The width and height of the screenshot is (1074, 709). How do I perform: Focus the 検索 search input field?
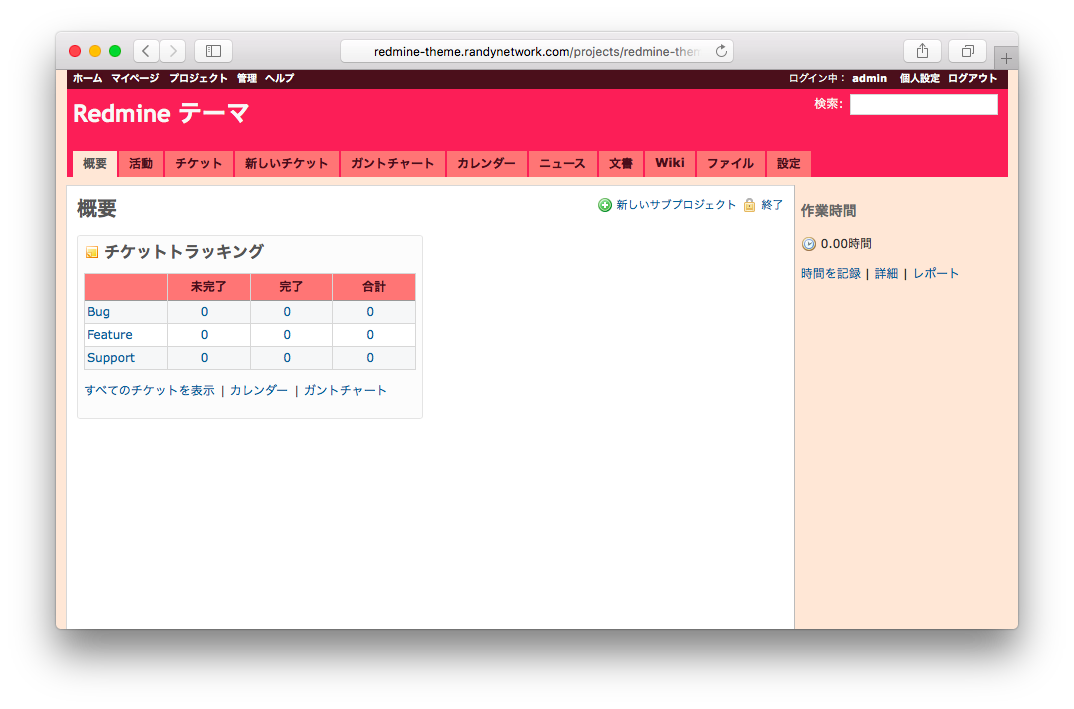[x=923, y=105]
